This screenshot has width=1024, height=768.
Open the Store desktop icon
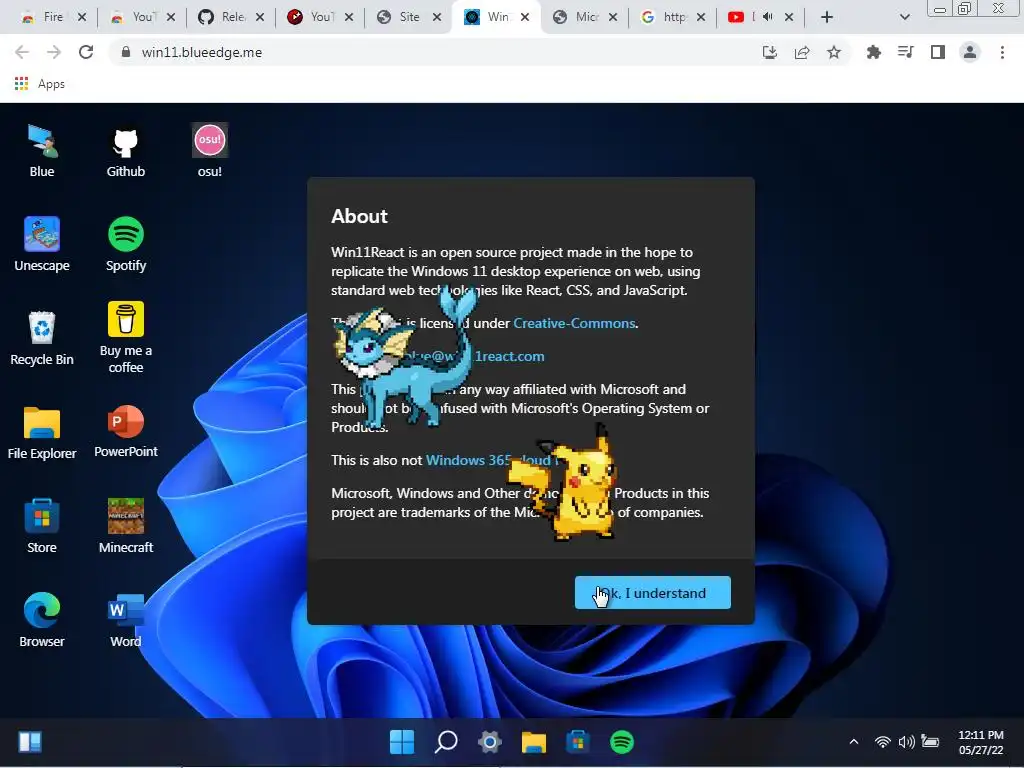pos(42,526)
